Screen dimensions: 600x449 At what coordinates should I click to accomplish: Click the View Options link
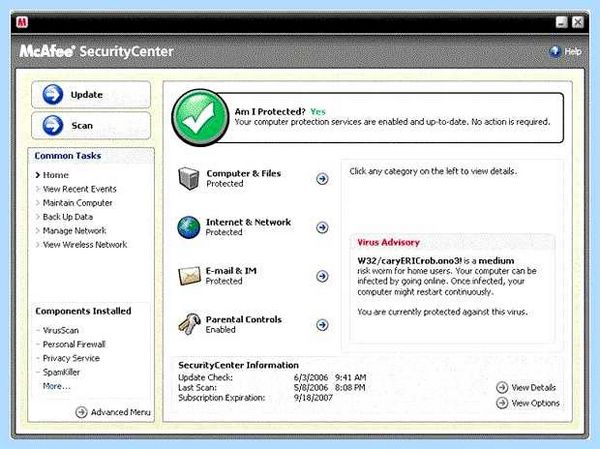click(535, 403)
